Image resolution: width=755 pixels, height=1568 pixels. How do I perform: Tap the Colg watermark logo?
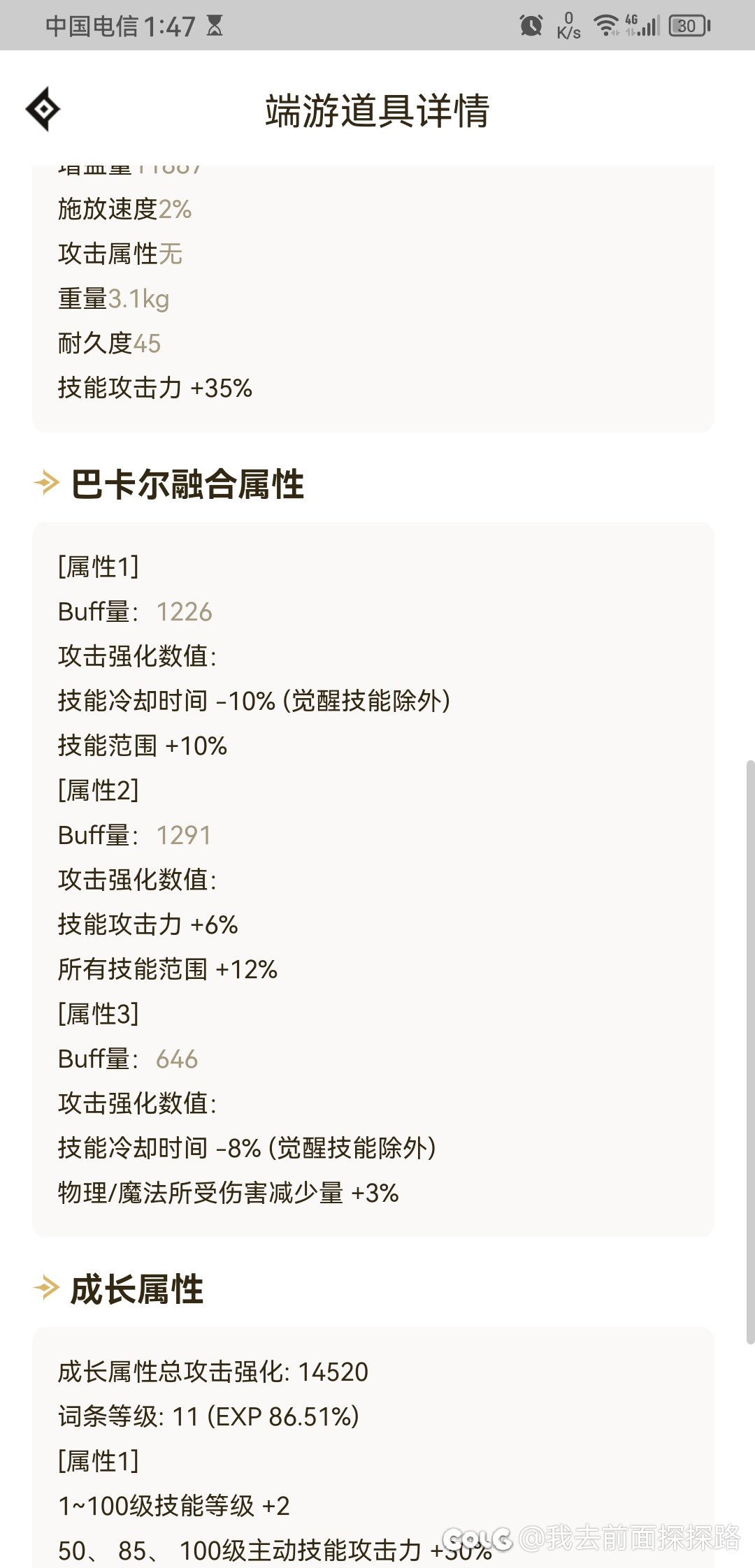point(477,1539)
